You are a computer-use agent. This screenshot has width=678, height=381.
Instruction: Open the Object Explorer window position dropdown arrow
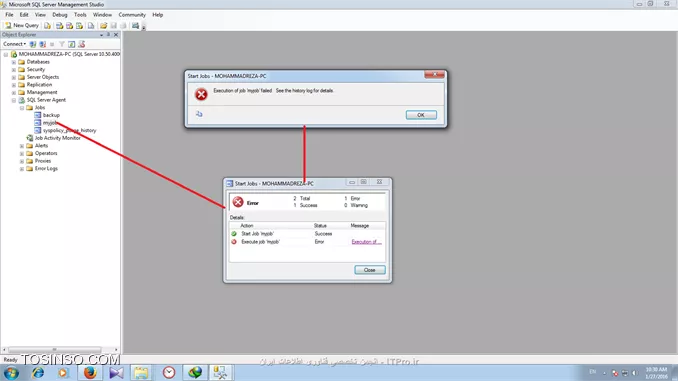(x=102, y=35)
